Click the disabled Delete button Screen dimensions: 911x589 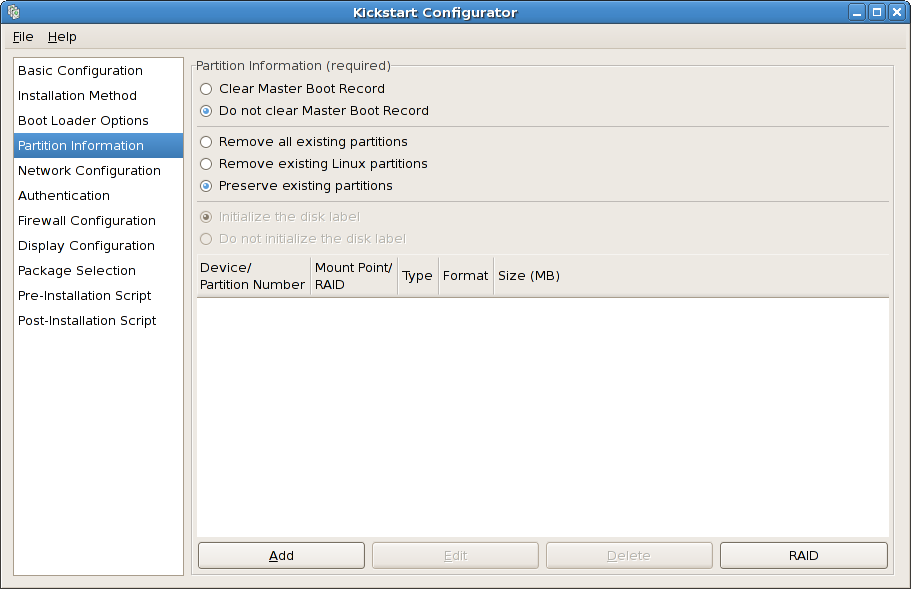629,555
